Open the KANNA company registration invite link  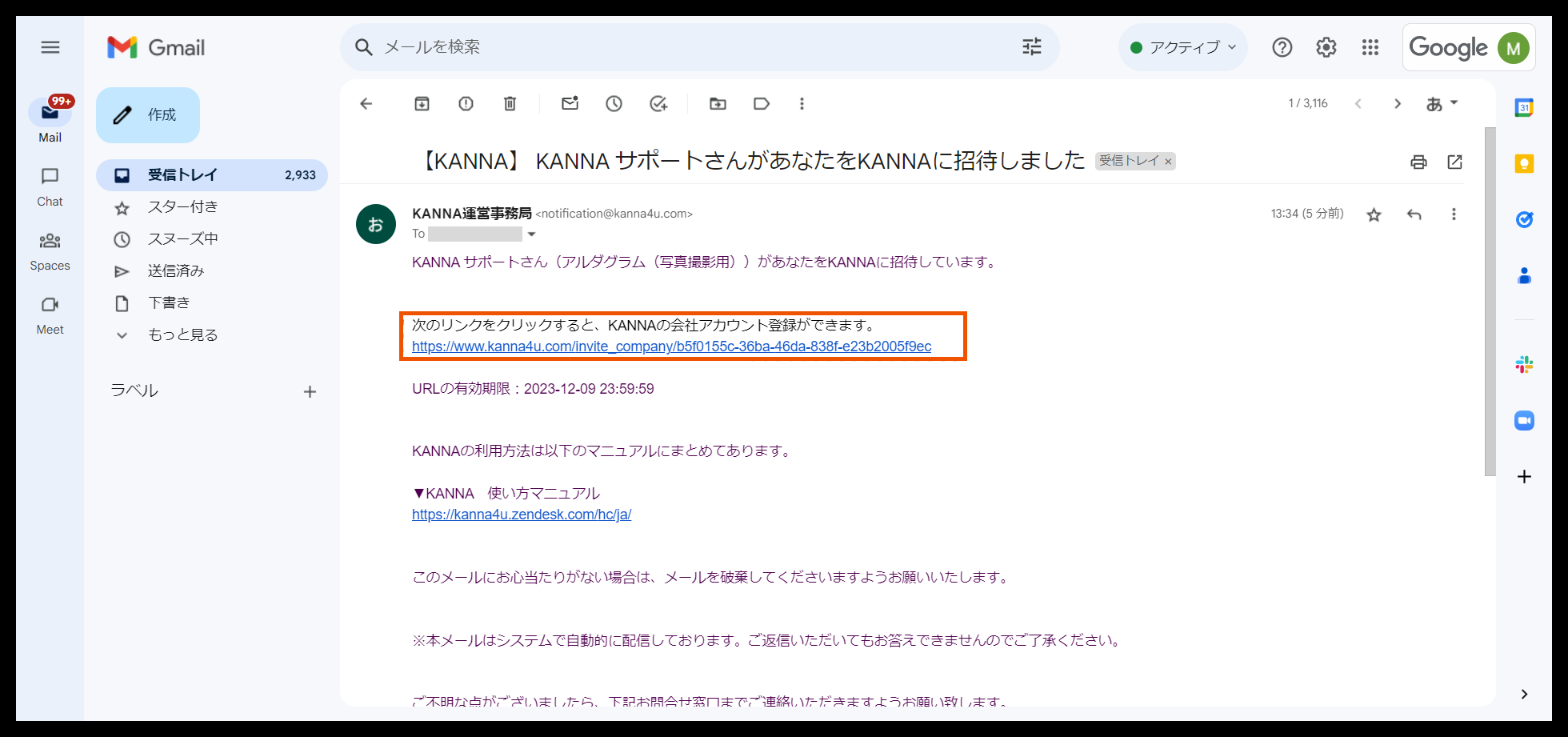(x=671, y=346)
